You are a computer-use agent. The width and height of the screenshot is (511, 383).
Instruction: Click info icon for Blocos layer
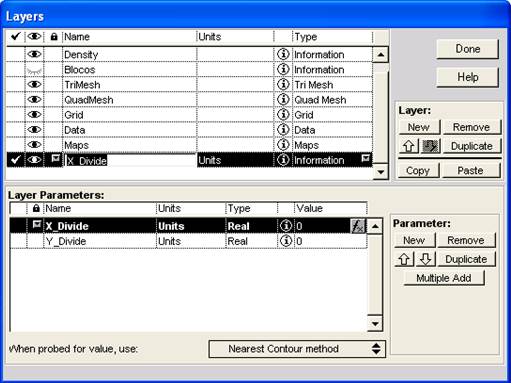pyautogui.click(x=283, y=69)
